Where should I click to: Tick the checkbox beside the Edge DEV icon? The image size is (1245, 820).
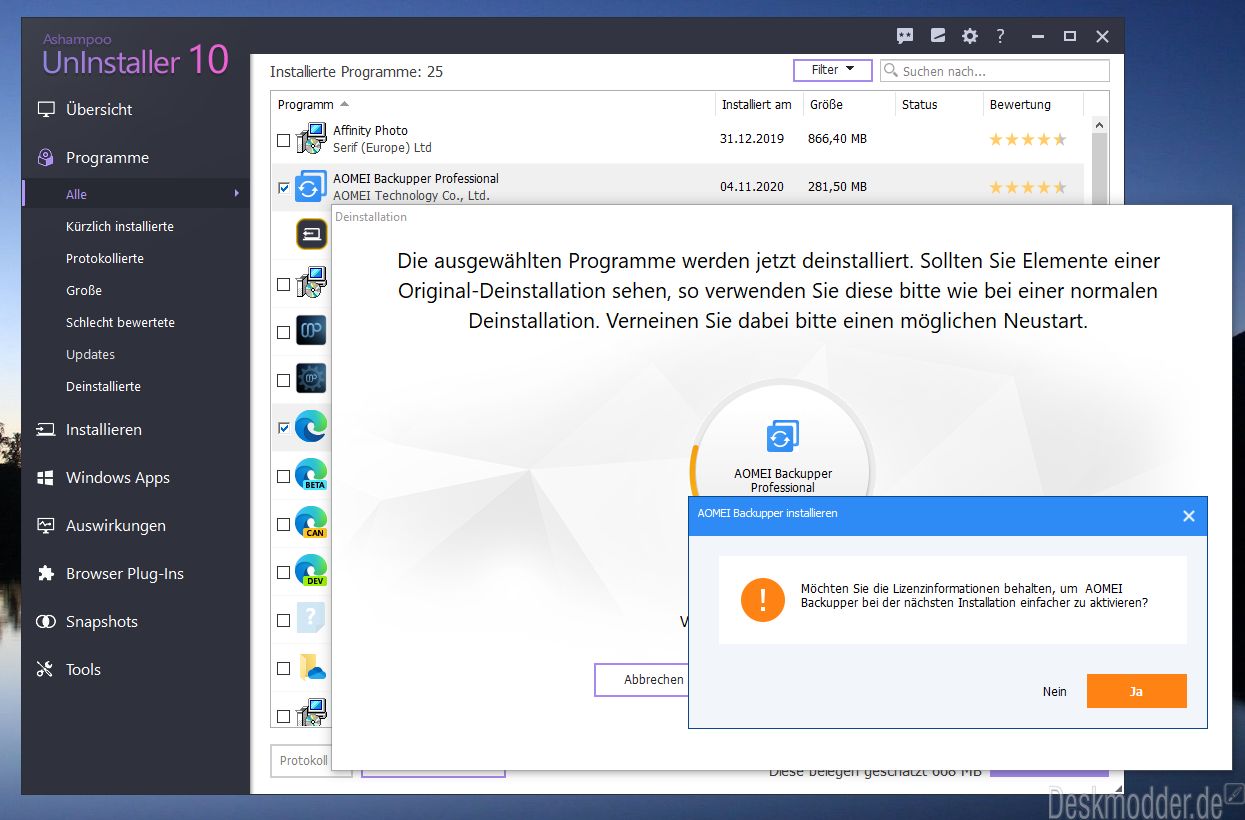pyautogui.click(x=283, y=572)
